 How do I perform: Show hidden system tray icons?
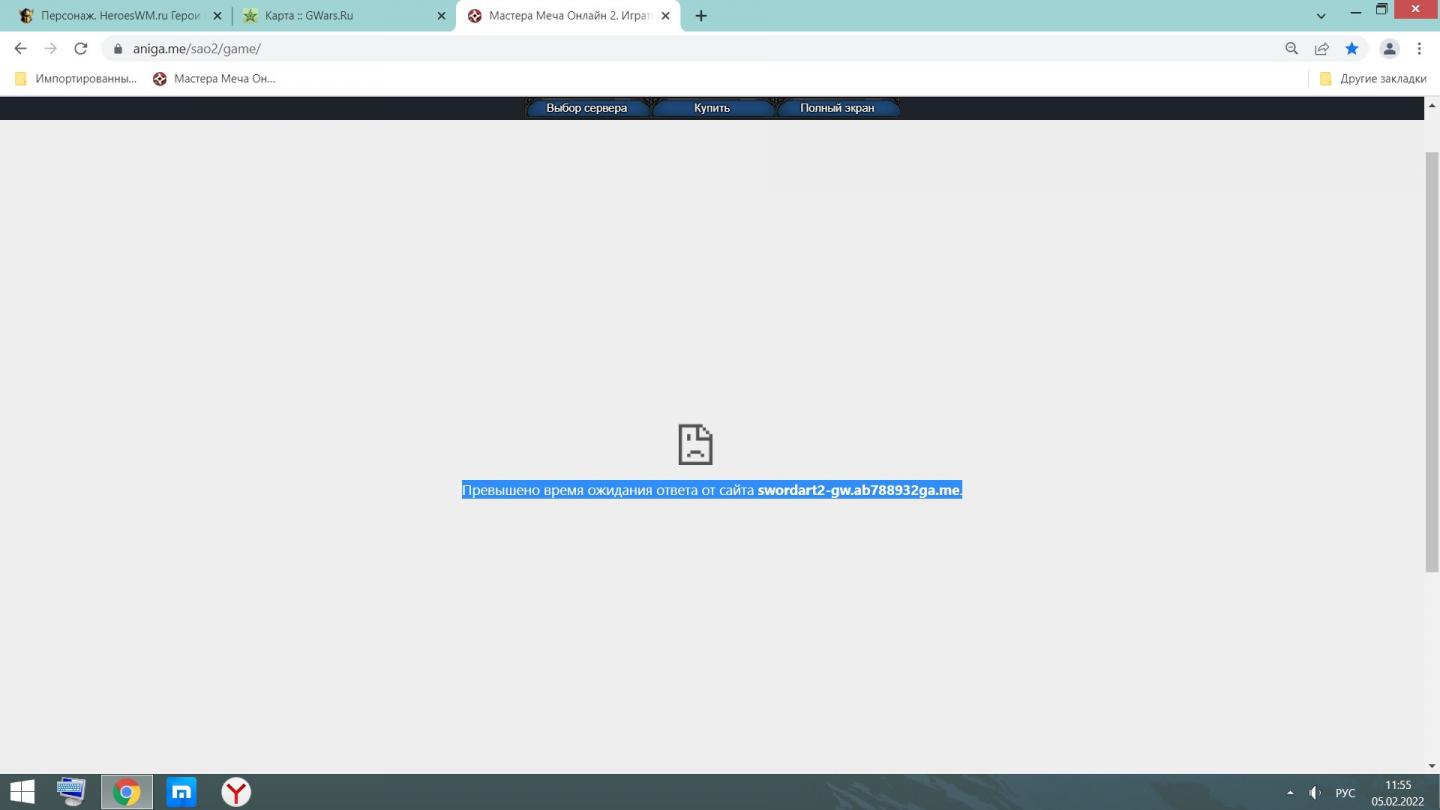click(1290, 793)
